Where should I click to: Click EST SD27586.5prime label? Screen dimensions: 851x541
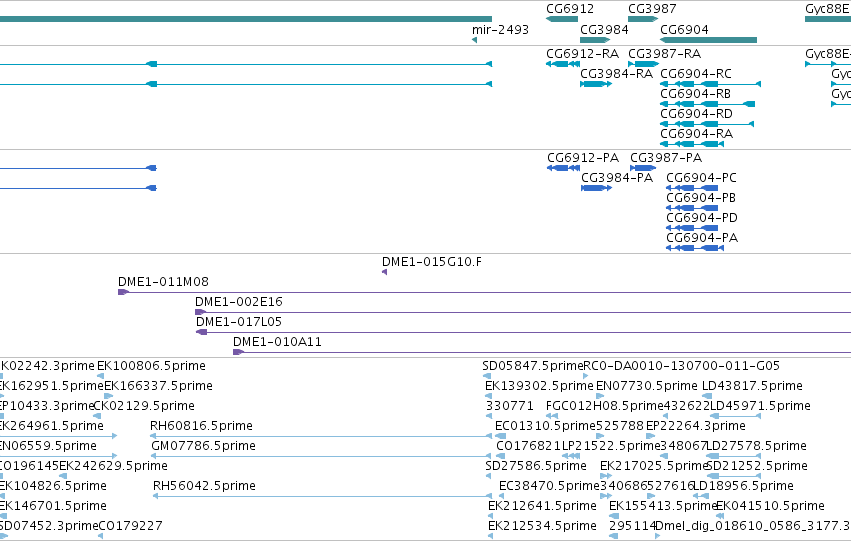[536, 467]
